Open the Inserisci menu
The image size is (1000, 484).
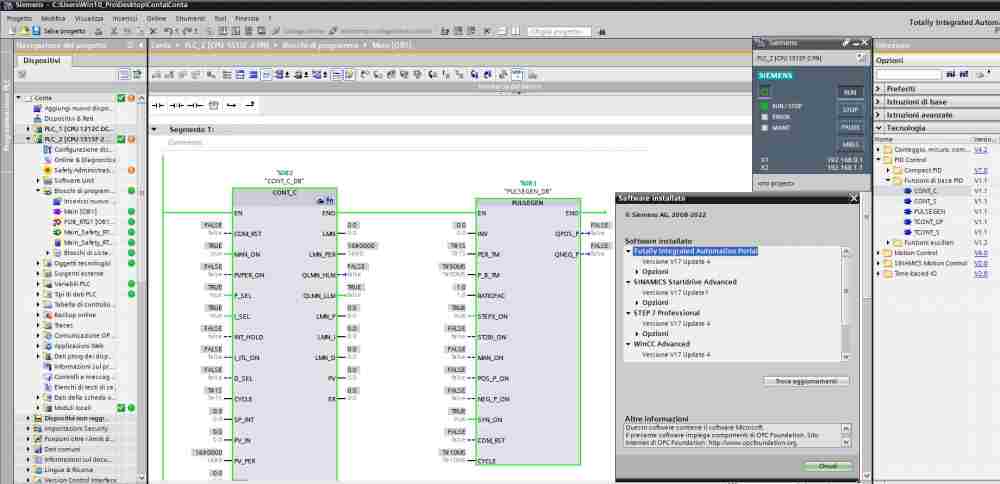pyautogui.click(x=124, y=18)
